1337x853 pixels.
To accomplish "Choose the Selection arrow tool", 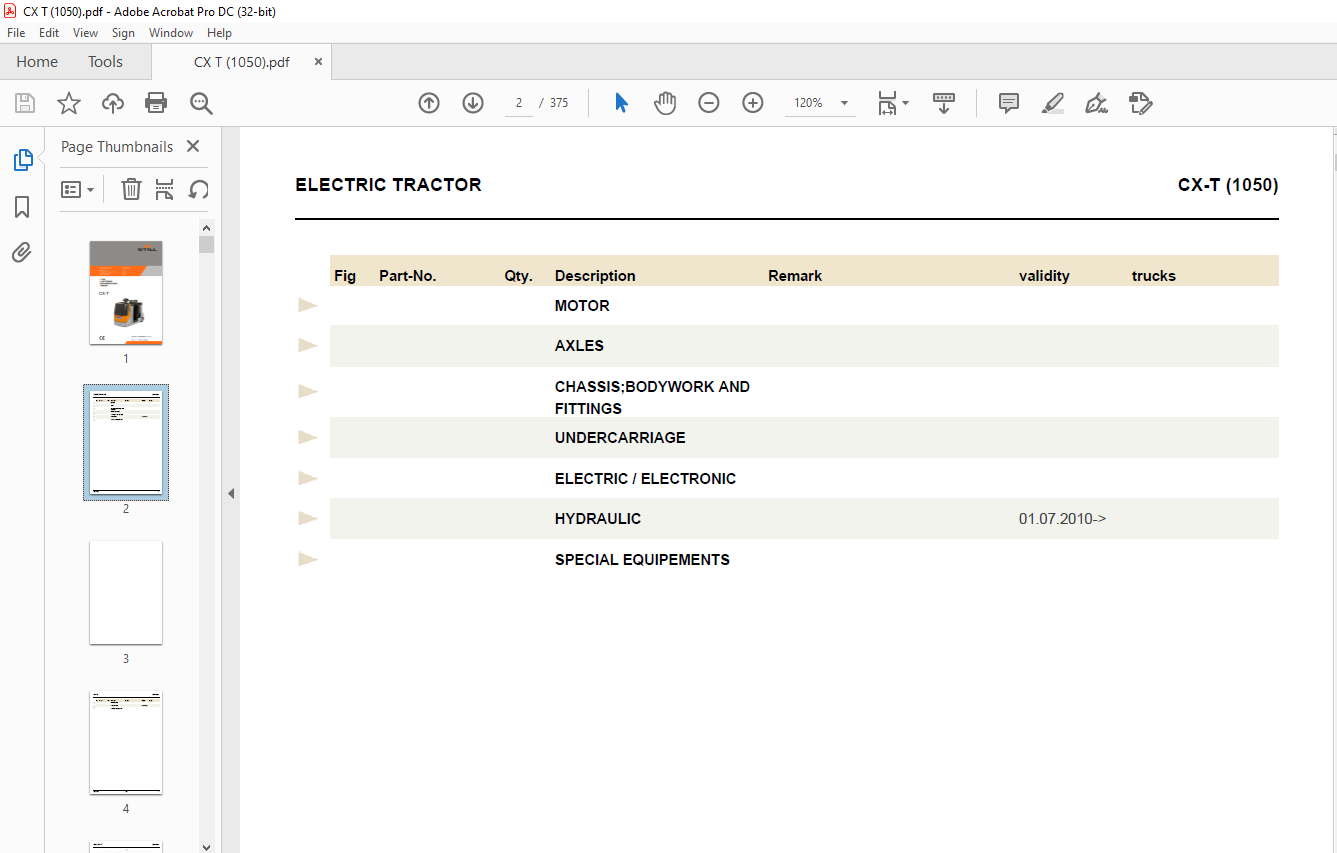I will click(x=621, y=103).
